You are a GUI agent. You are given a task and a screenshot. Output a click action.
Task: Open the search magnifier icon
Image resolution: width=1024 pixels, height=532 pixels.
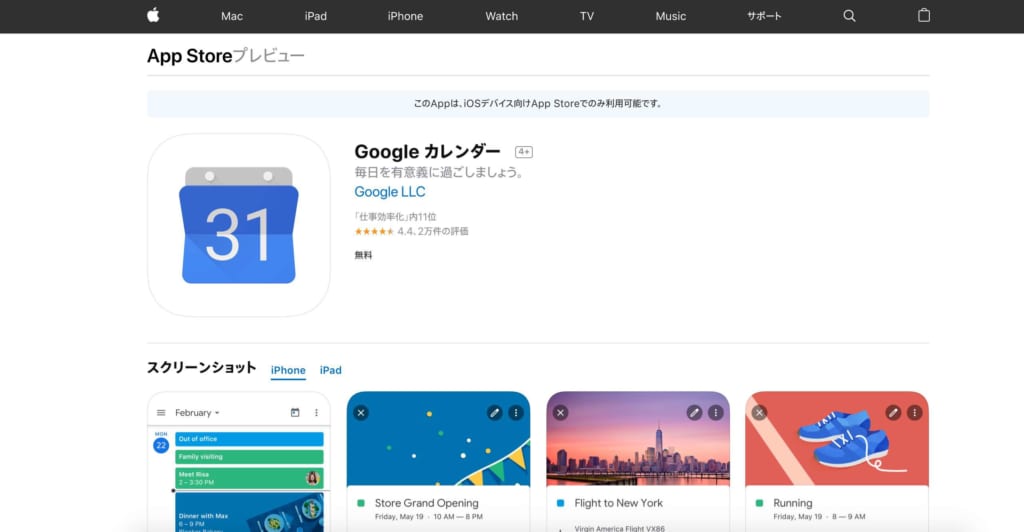(x=849, y=16)
